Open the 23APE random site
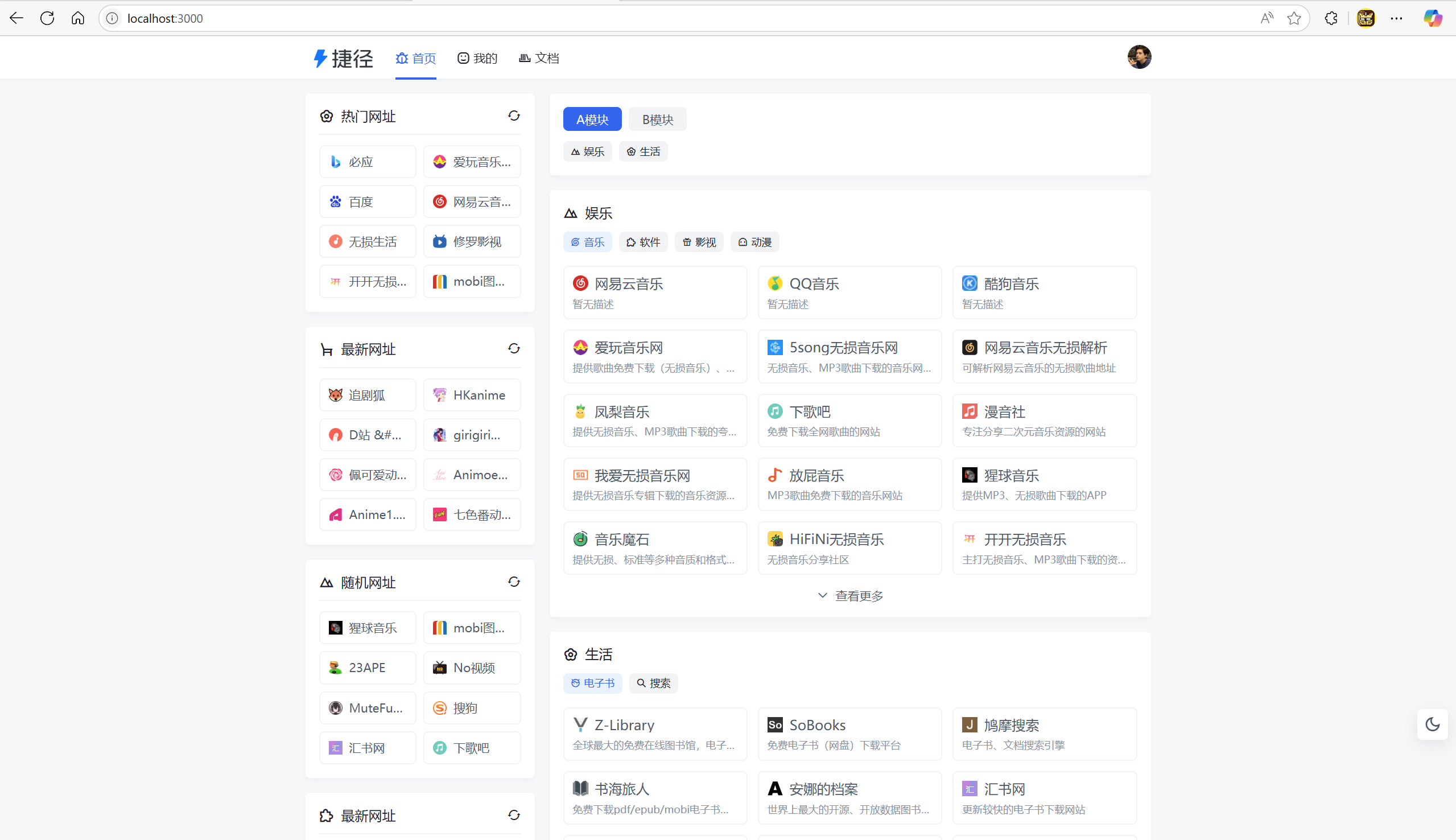Screen dimensions: 1456x840 coord(368,668)
